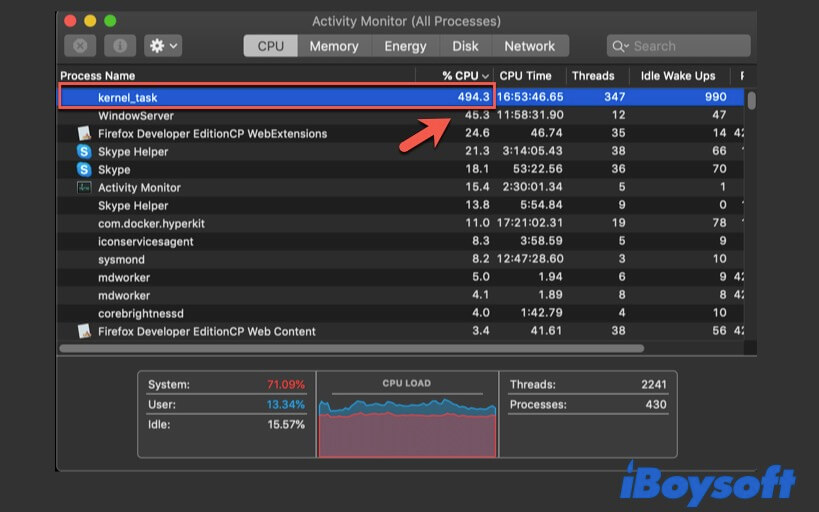Select the Disk tab
Image resolution: width=819 pixels, height=512 pixels.
coord(465,46)
